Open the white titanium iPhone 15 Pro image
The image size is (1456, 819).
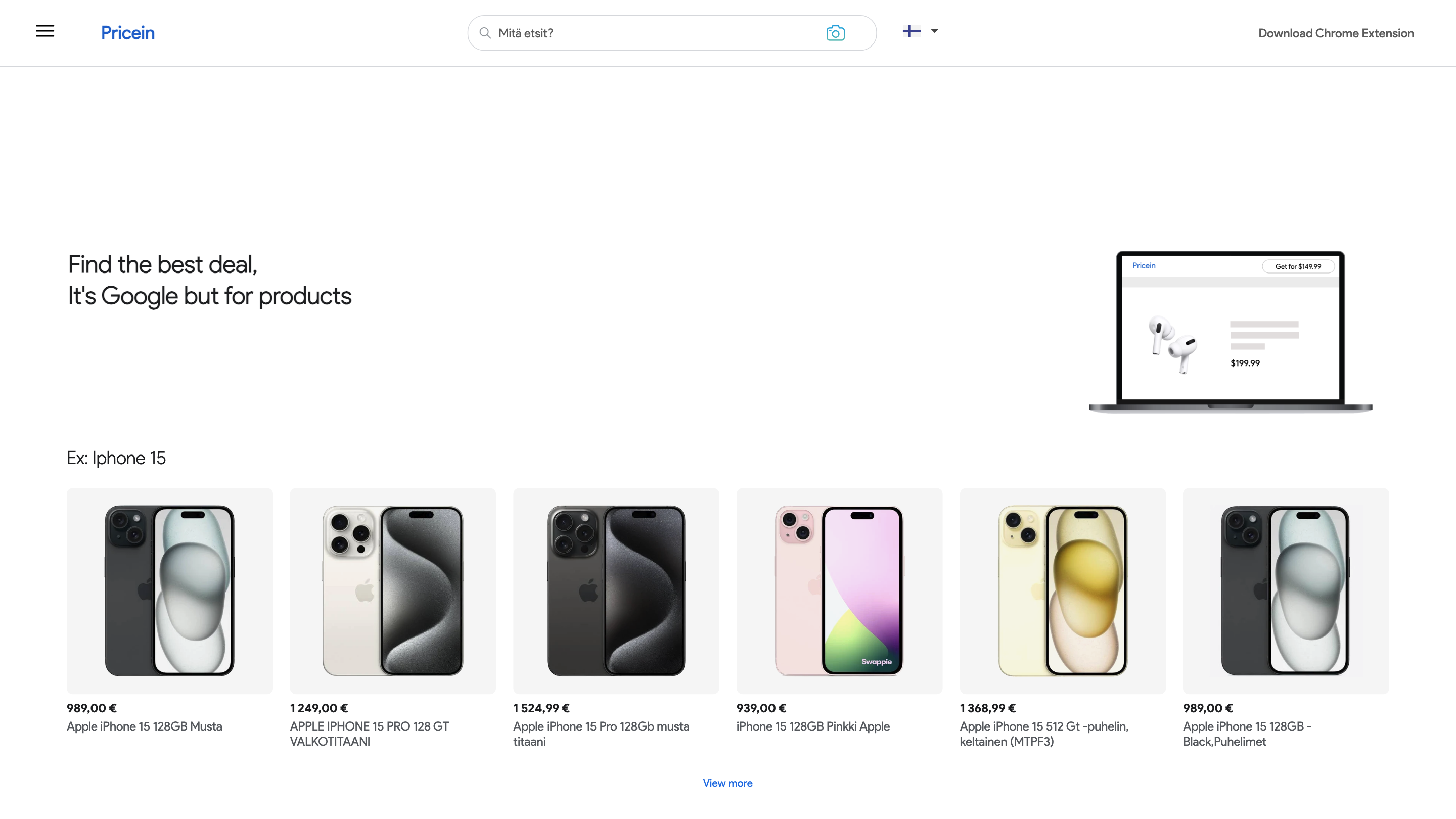393,590
